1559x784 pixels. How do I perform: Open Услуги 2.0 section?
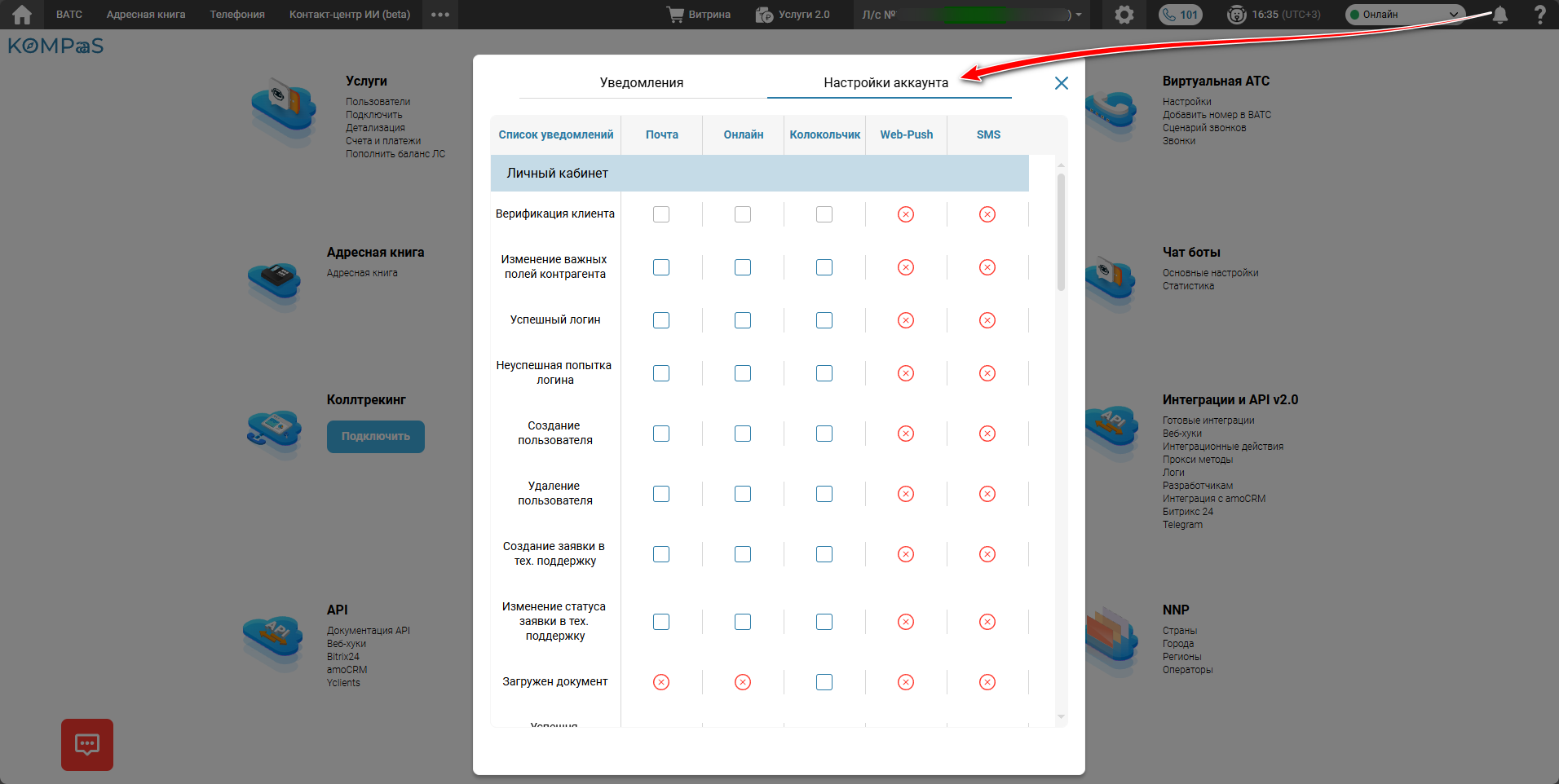(793, 15)
